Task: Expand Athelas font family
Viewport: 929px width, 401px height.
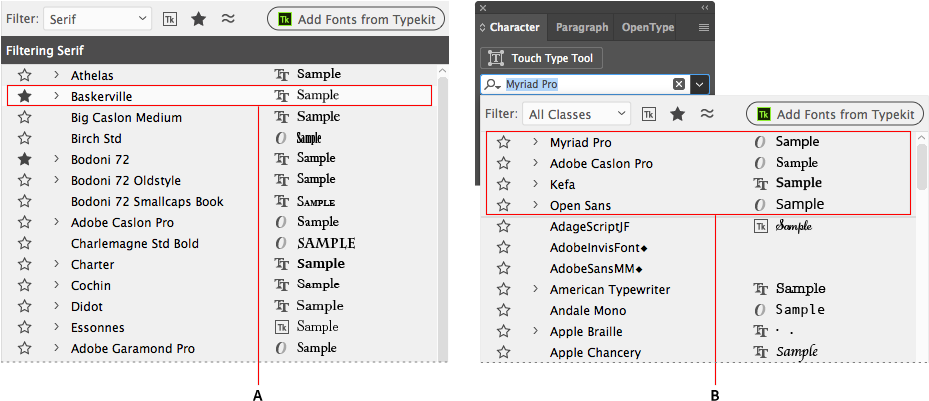Action: pos(56,75)
